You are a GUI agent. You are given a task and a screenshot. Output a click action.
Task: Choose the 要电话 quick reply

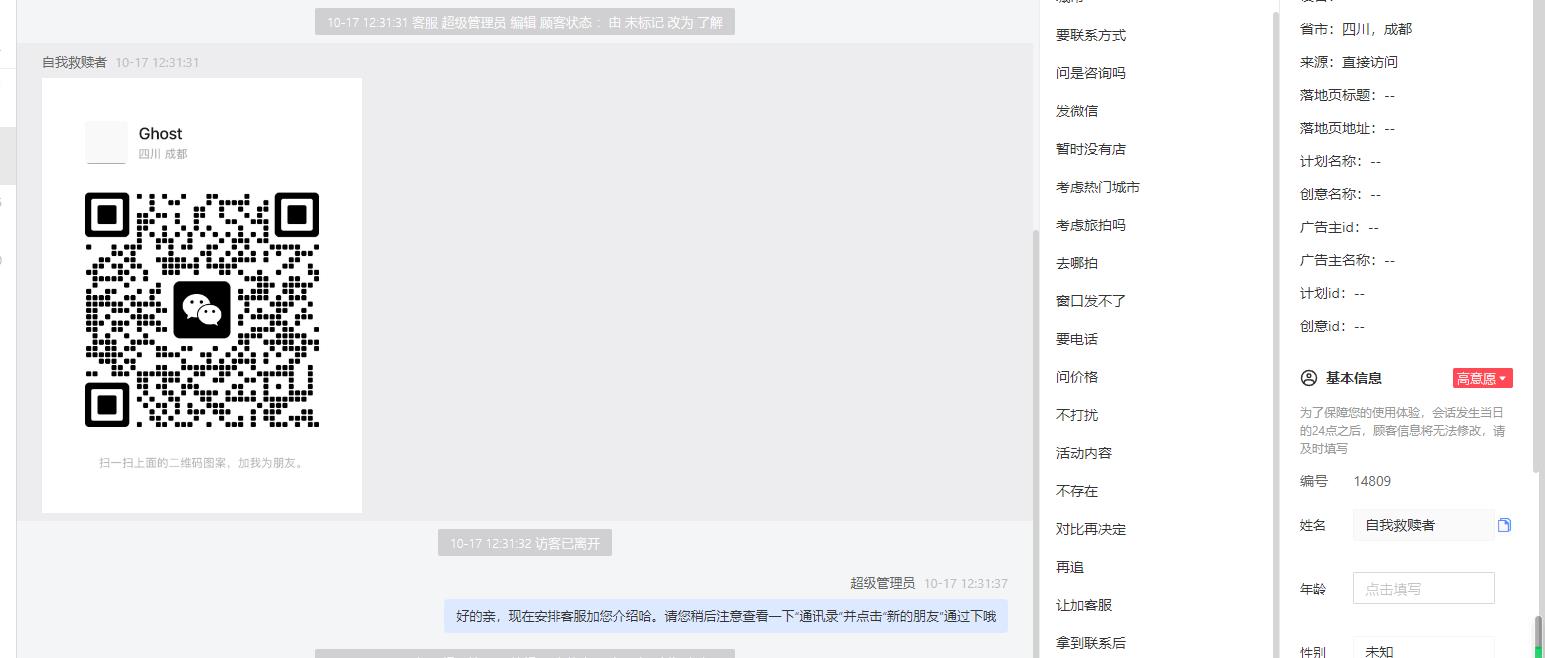pos(1077,339)
